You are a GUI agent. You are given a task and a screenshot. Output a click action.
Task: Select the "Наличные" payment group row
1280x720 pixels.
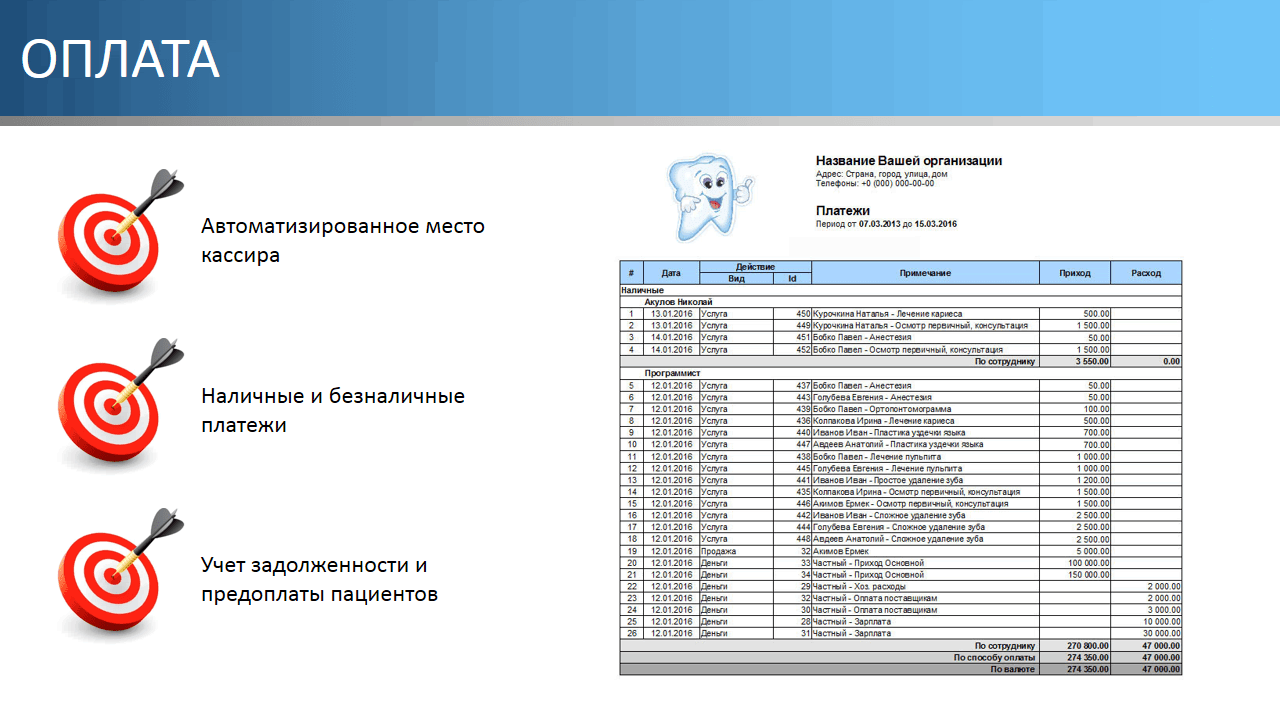(x=643, y=290)
